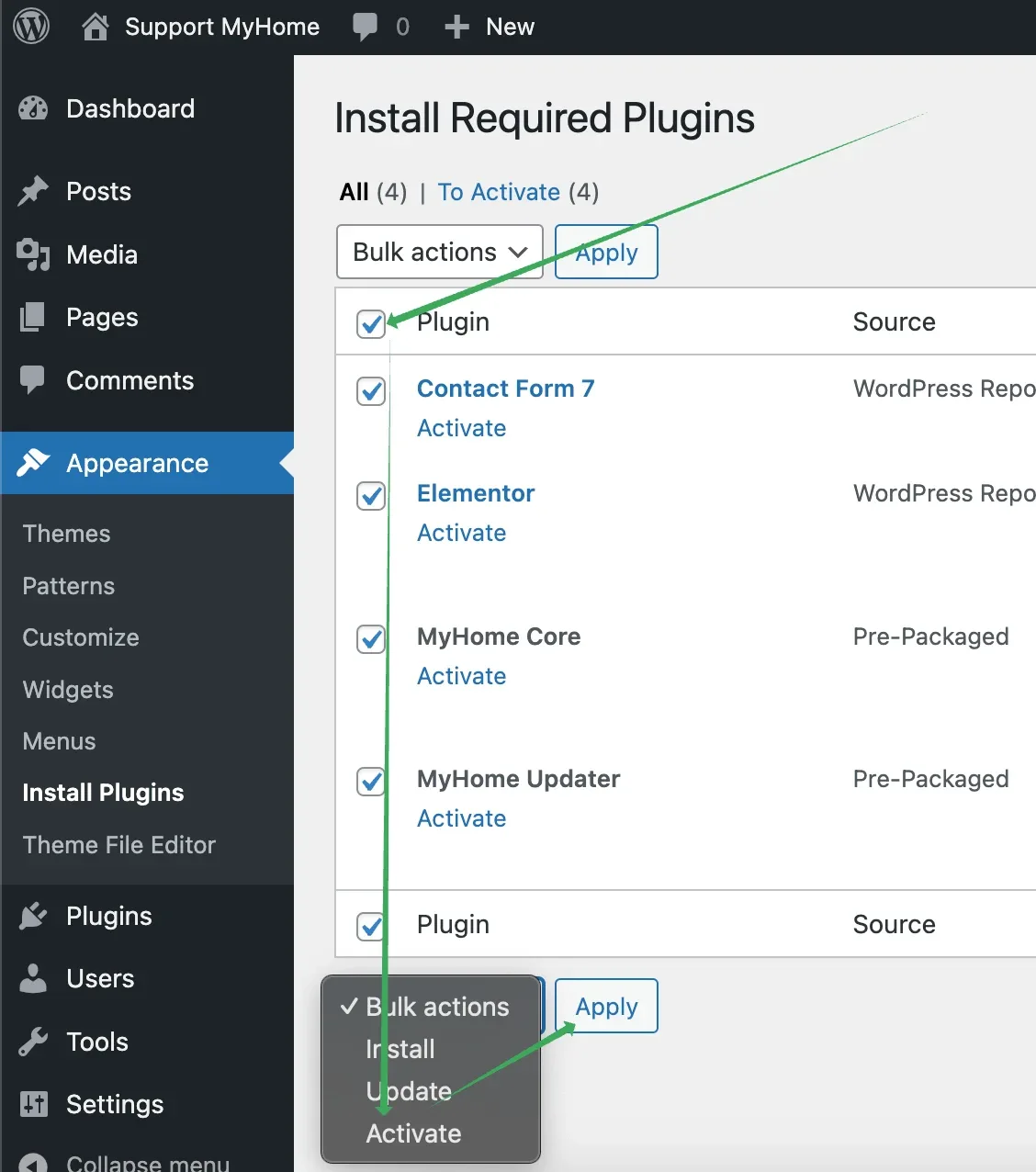Click the Collapse menu arrow icon
Screen dimensions: 1036x1172
[x=33, y=1163]
